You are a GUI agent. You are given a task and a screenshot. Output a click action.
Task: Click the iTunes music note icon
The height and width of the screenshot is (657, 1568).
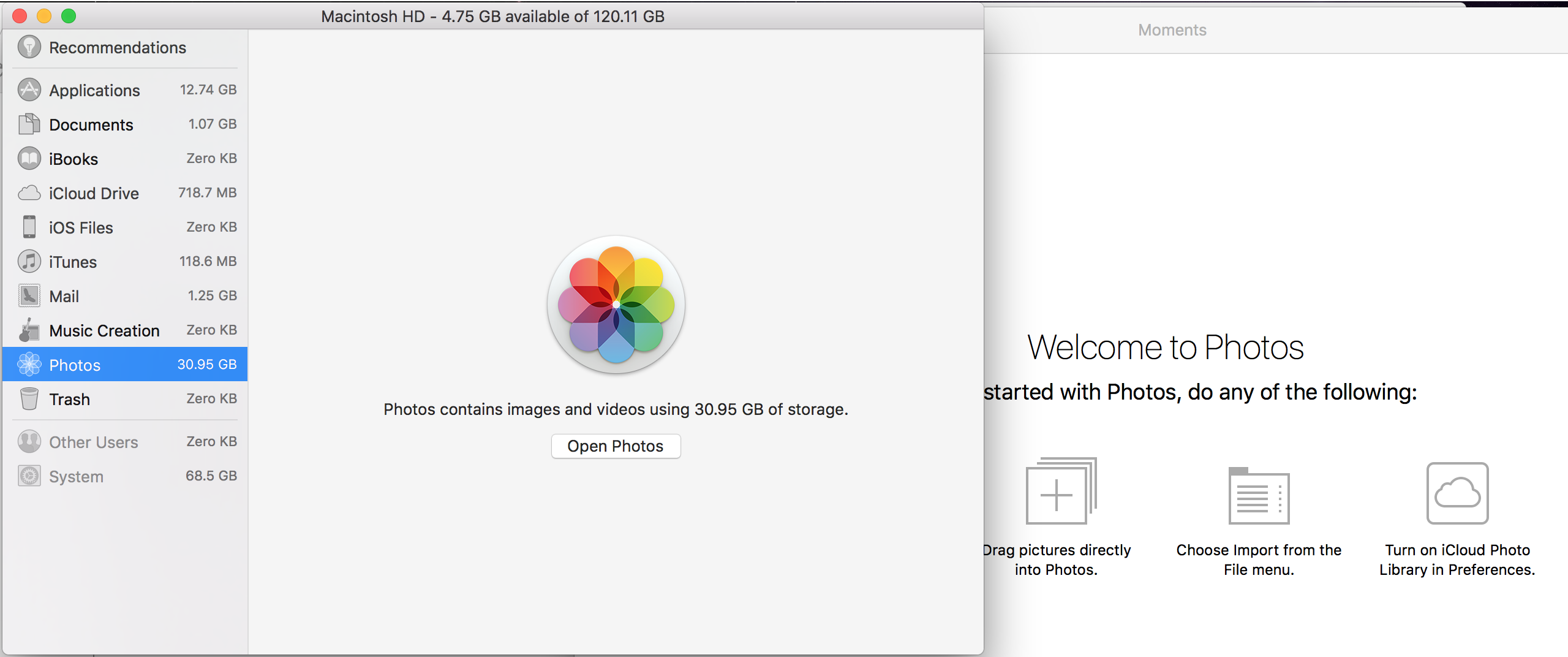coord(29,262)
